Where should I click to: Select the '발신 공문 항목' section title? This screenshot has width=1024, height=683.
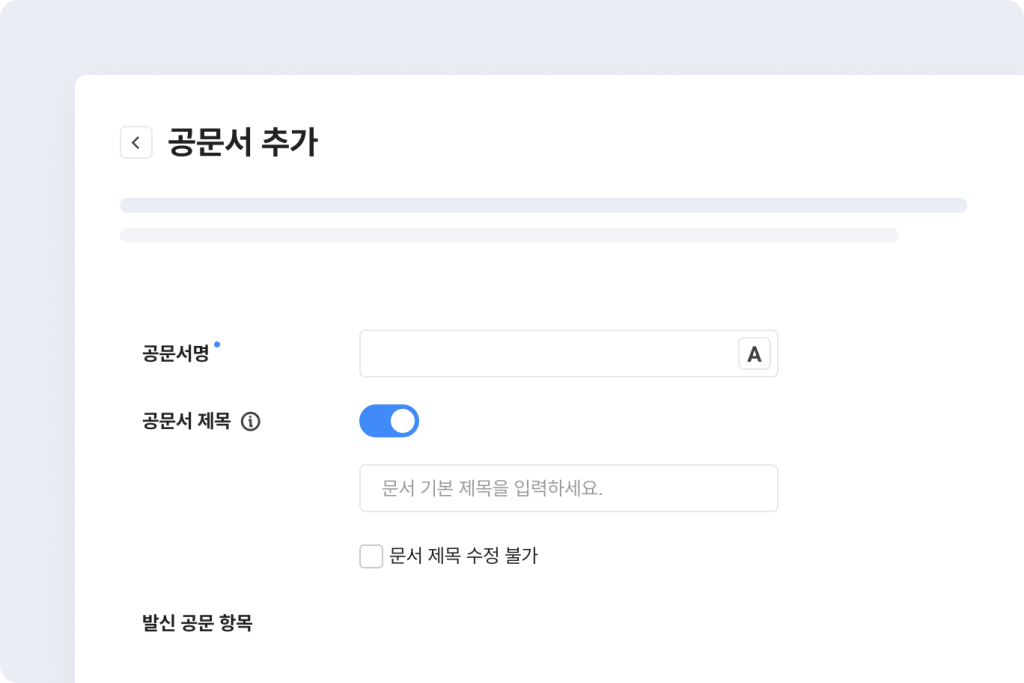pos(197,623)
